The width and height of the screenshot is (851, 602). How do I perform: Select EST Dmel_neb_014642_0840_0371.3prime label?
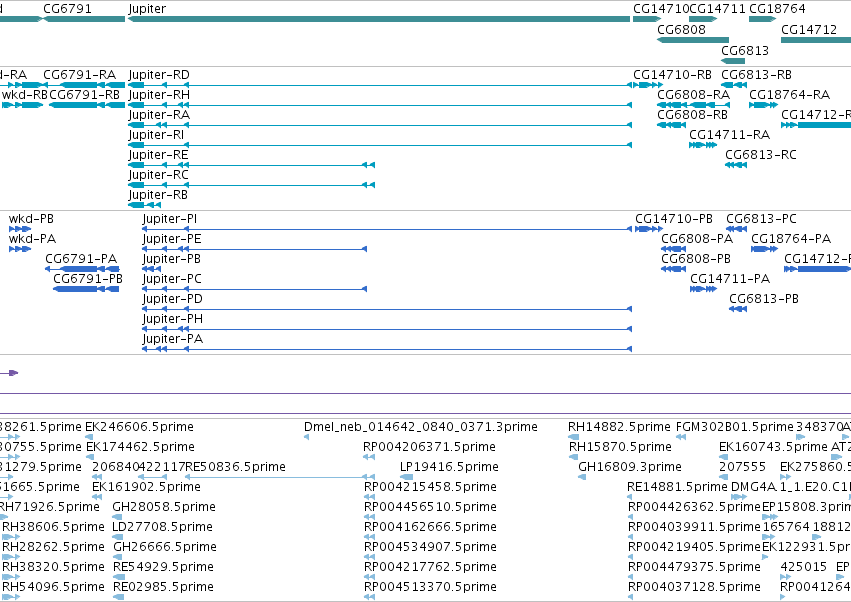click(x=421, y=427)
